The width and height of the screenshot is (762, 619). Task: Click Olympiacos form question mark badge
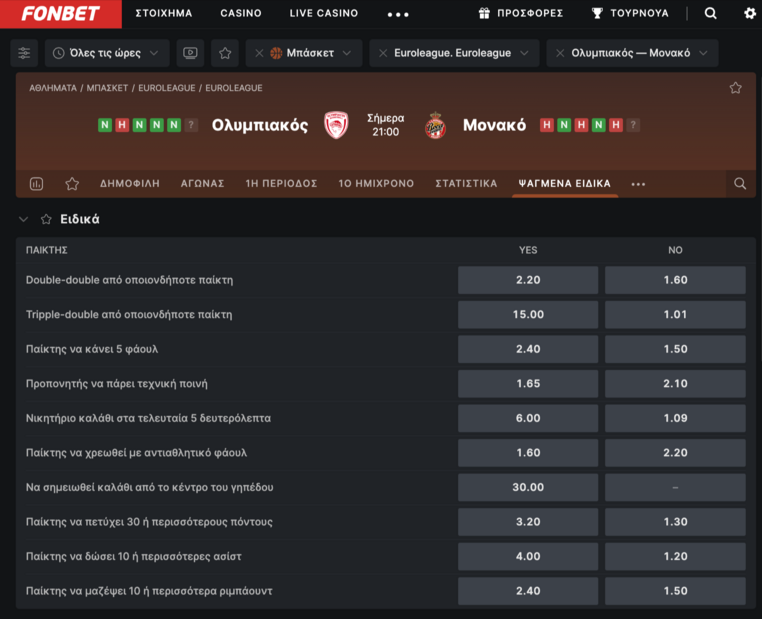point(191,125)
